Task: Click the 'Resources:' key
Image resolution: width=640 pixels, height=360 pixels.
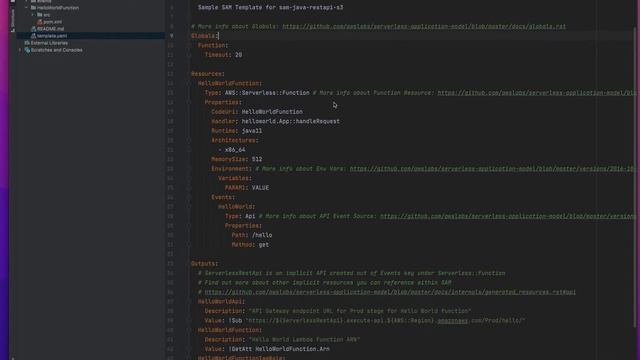Action: (208, 74)
